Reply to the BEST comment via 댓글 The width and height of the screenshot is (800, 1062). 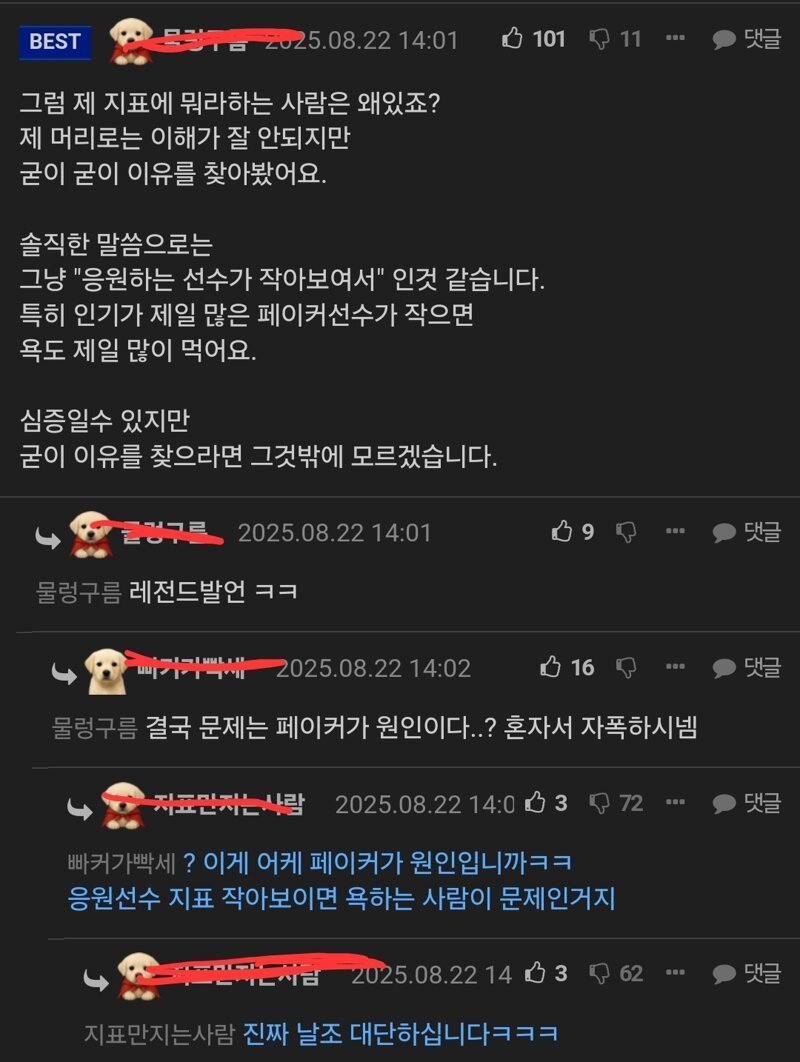point(746,39)
